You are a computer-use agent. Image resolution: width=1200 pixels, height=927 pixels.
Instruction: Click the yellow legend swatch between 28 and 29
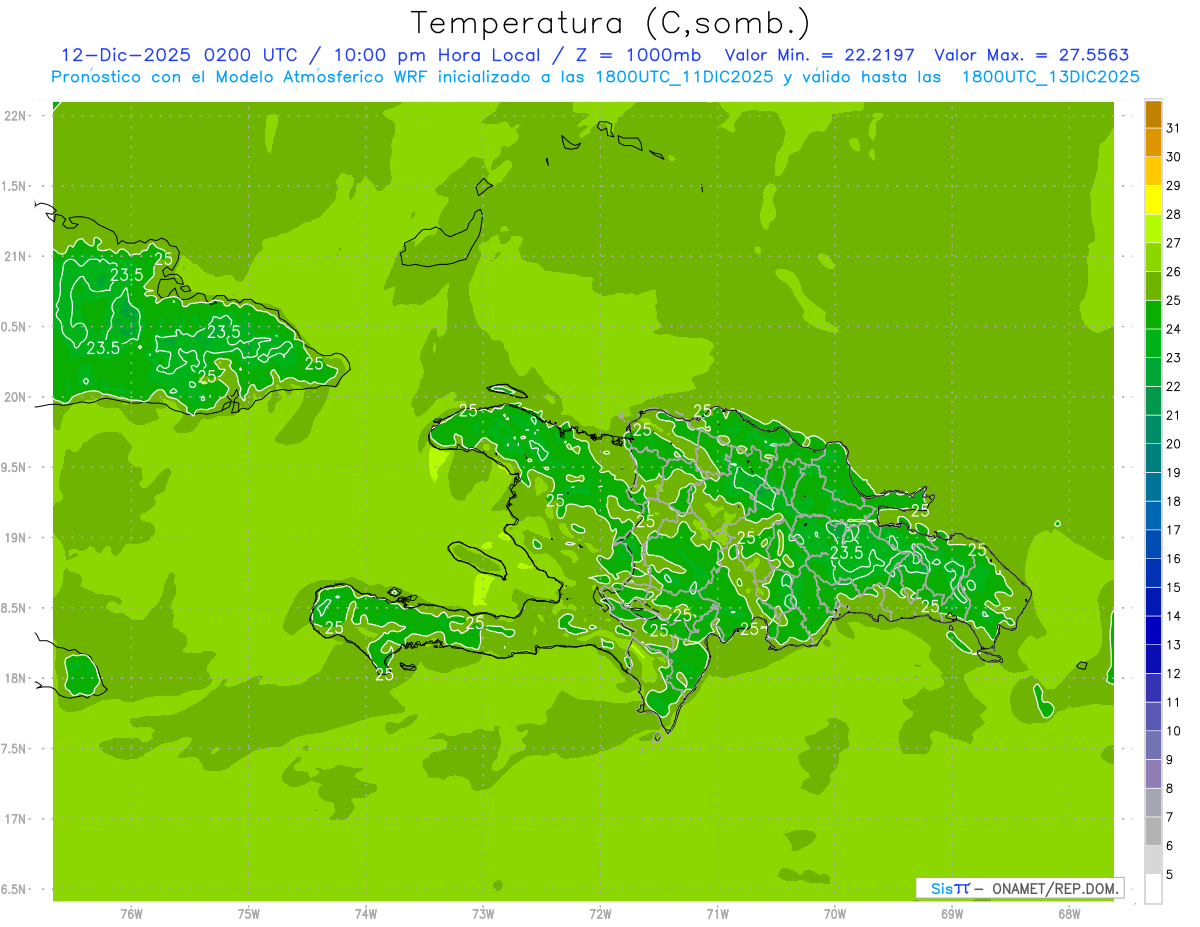point(1153,200)
